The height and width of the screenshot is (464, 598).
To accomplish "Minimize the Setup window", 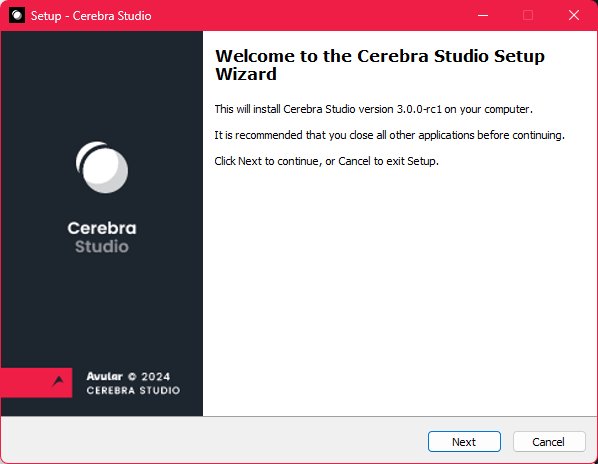I will click(483, 15).
